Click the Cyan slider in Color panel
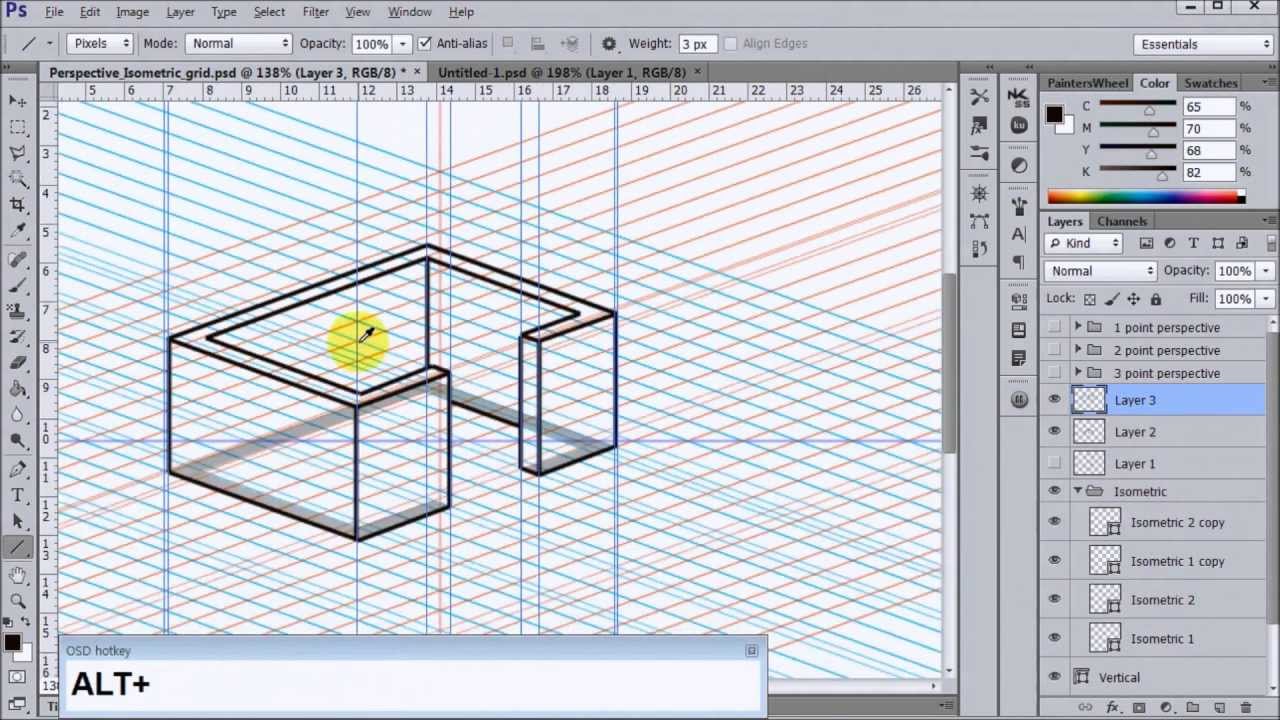Viewport: 1280px width, 720px height. tap(1138, 106)
